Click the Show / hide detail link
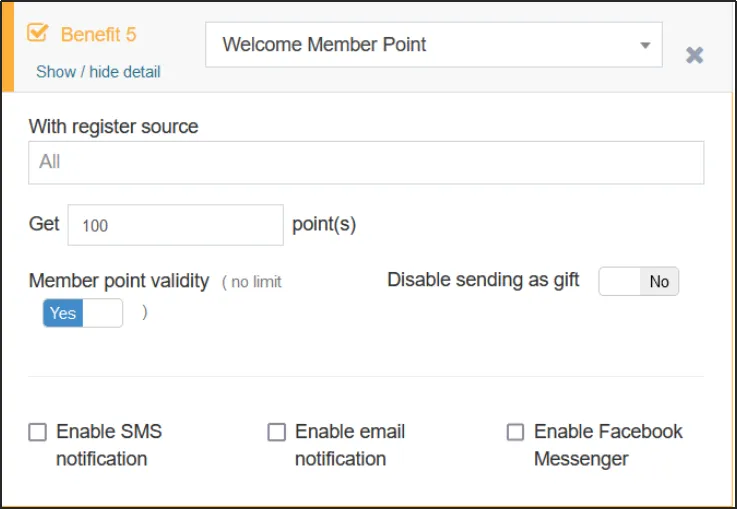737x509 pixels. (x=98, y=72)
